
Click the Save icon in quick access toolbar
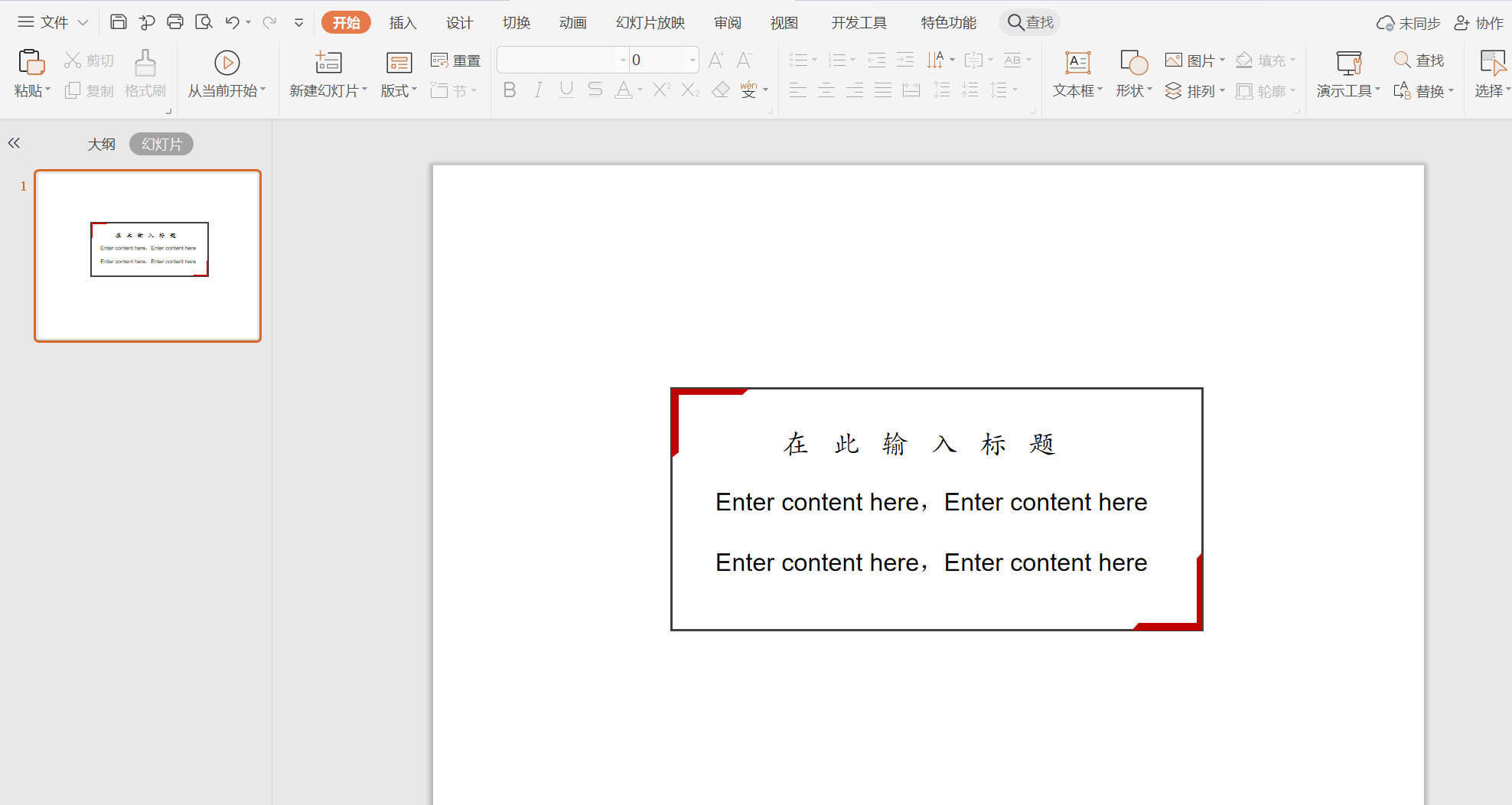(x=118, y=22)
